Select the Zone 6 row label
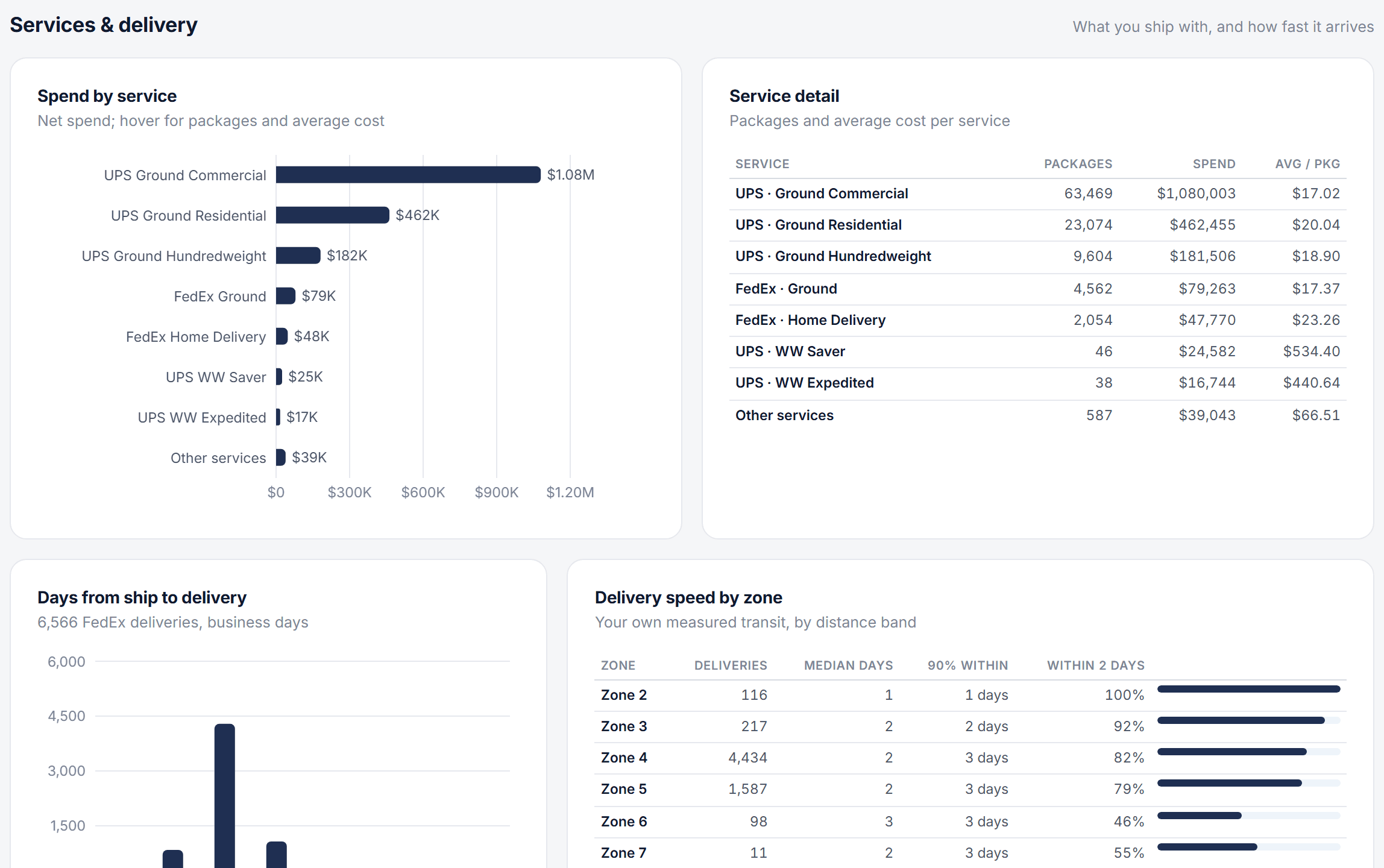 624,822
